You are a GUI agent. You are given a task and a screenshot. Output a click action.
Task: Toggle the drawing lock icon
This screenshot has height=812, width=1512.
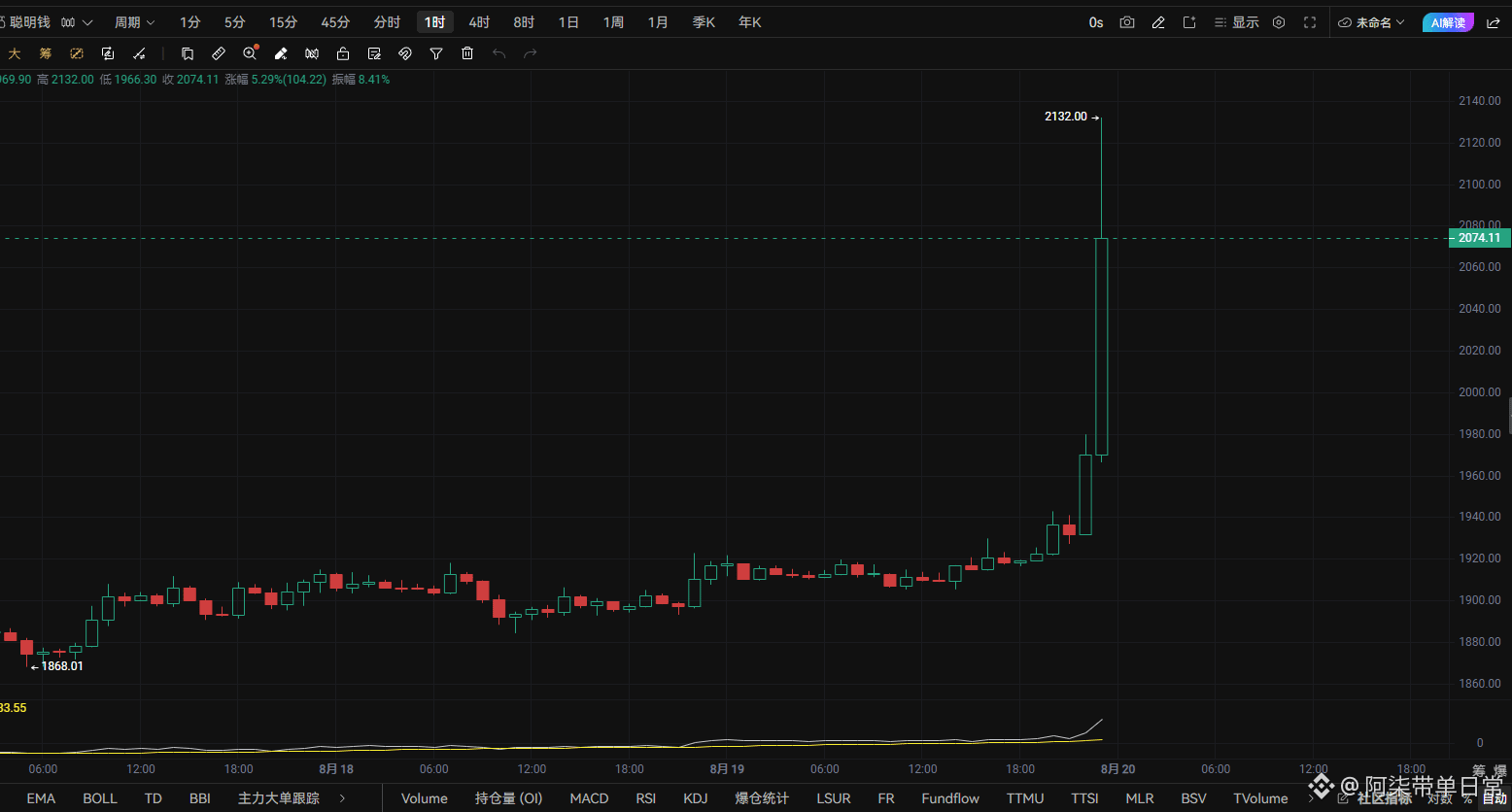click(x=343, y=53)
